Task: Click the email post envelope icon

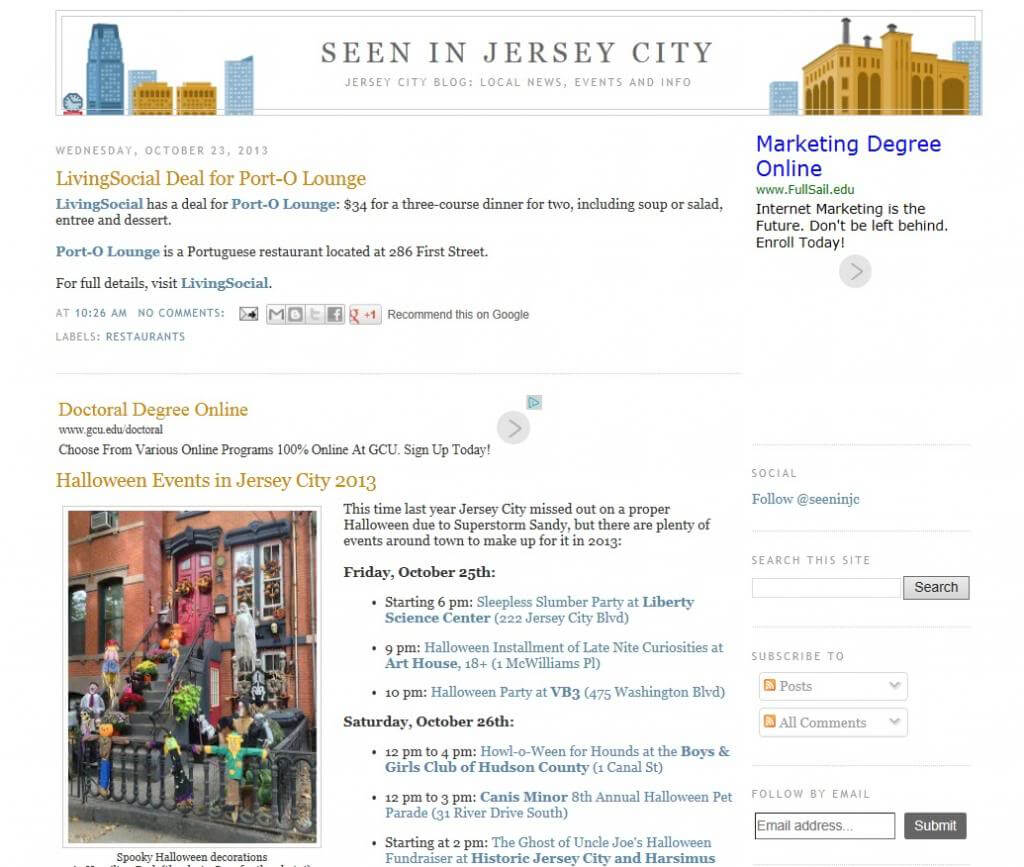Action: pyautogui.click(x=248, y=314)
